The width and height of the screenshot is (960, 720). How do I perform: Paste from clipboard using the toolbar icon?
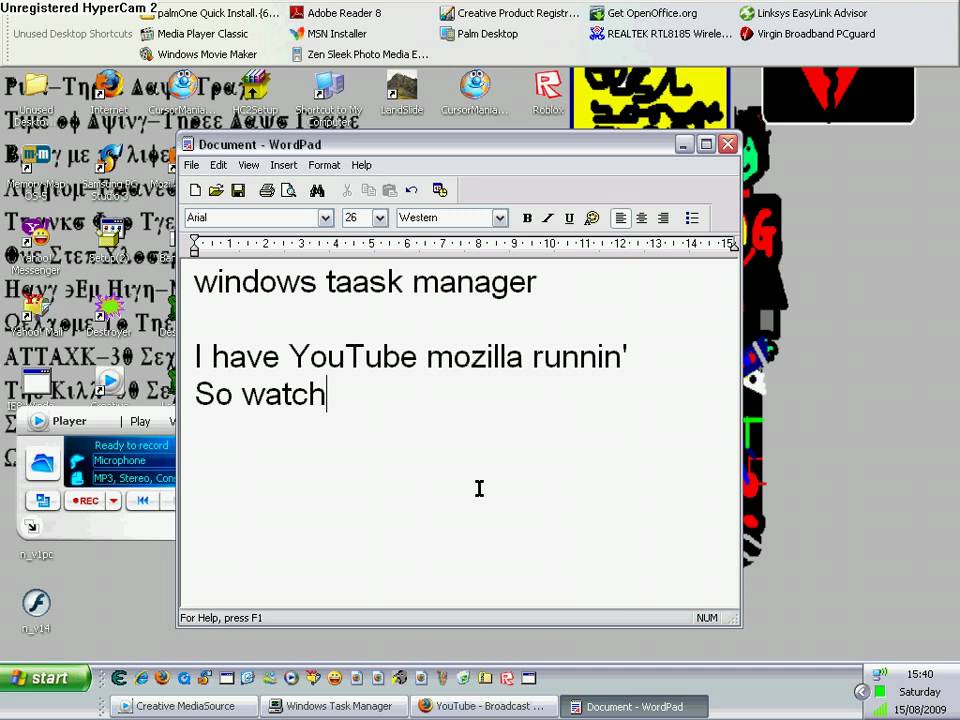(x=390, y=190)
